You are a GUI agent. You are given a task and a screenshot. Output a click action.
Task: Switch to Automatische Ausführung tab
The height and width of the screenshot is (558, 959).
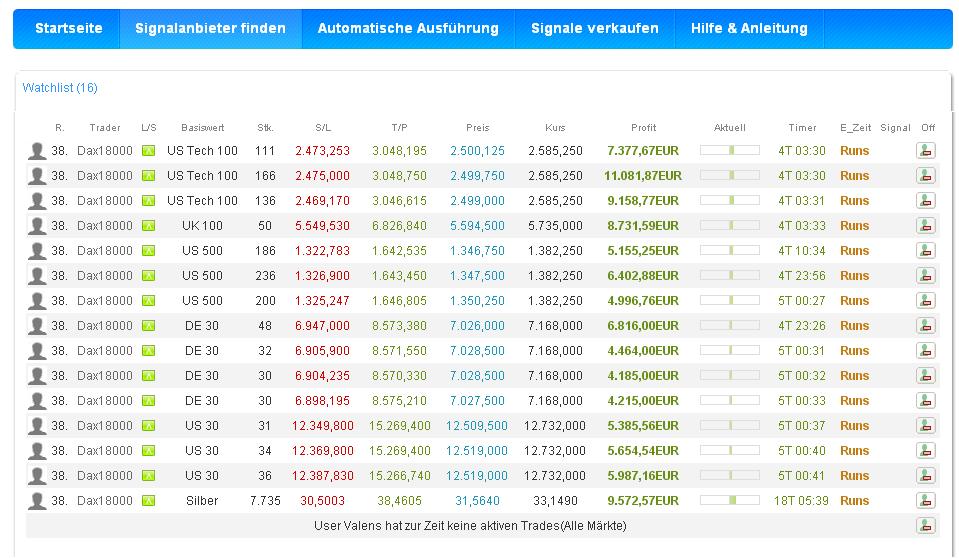(x=408, y=29)
